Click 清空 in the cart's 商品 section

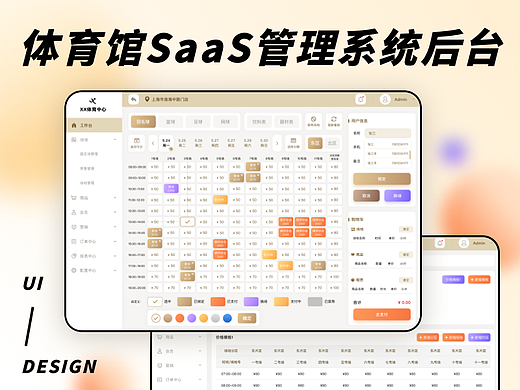point(406,254)
